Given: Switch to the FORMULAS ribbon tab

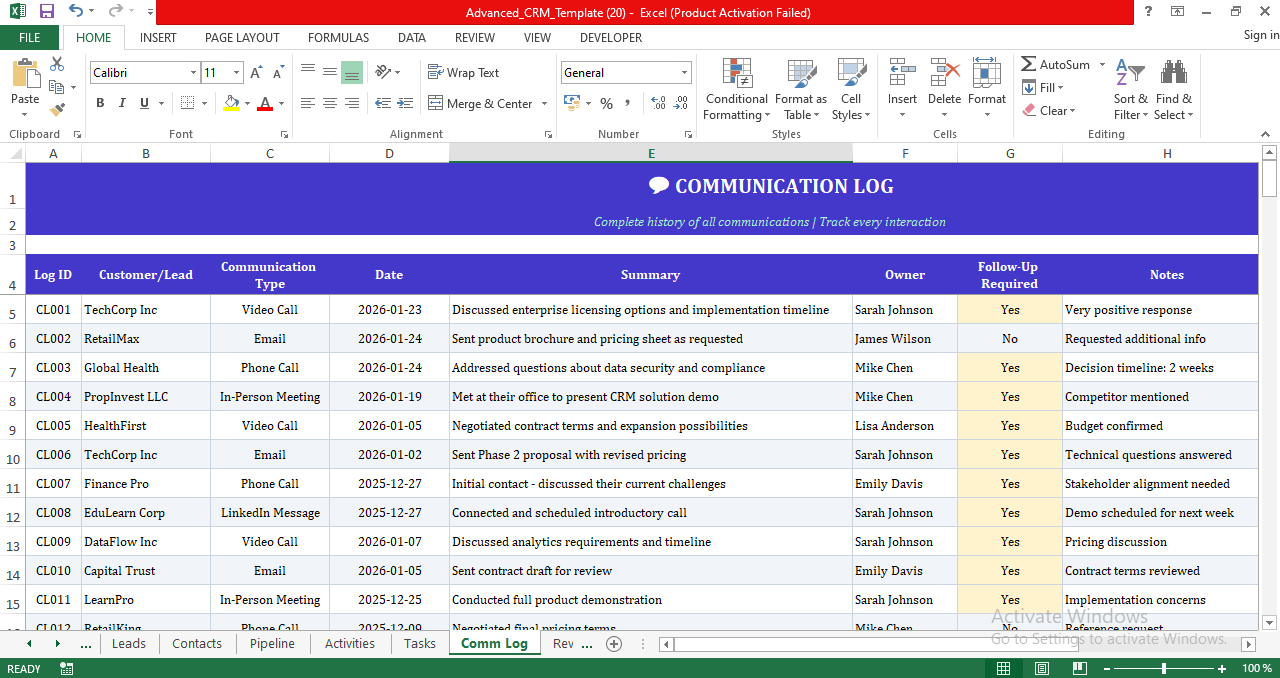Looking at the screenshot, I should (338, 37).
